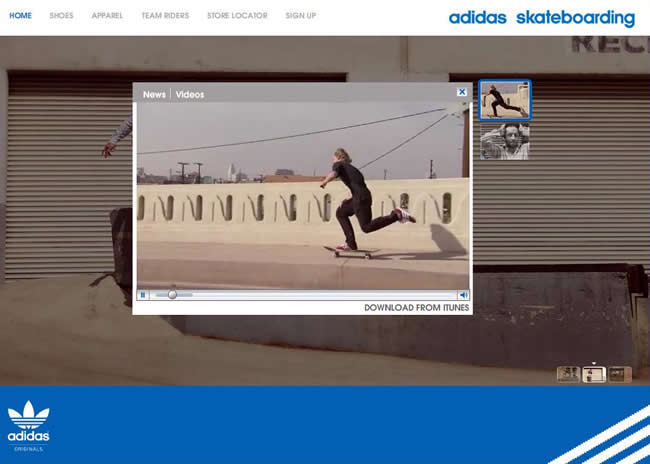Viewport: 650px width, 464px height.
Task: Close the video popup with the X
Action: 461,92
